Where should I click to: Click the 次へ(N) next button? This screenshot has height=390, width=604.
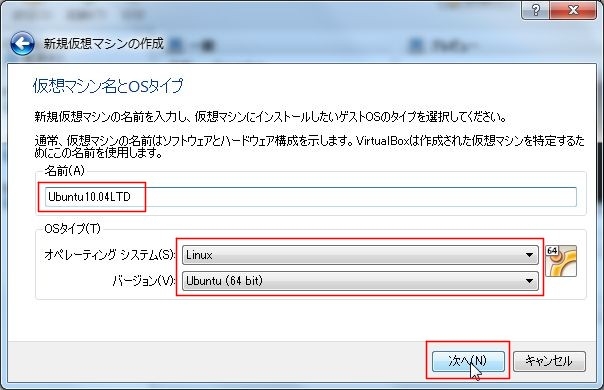tap(468, 361)
